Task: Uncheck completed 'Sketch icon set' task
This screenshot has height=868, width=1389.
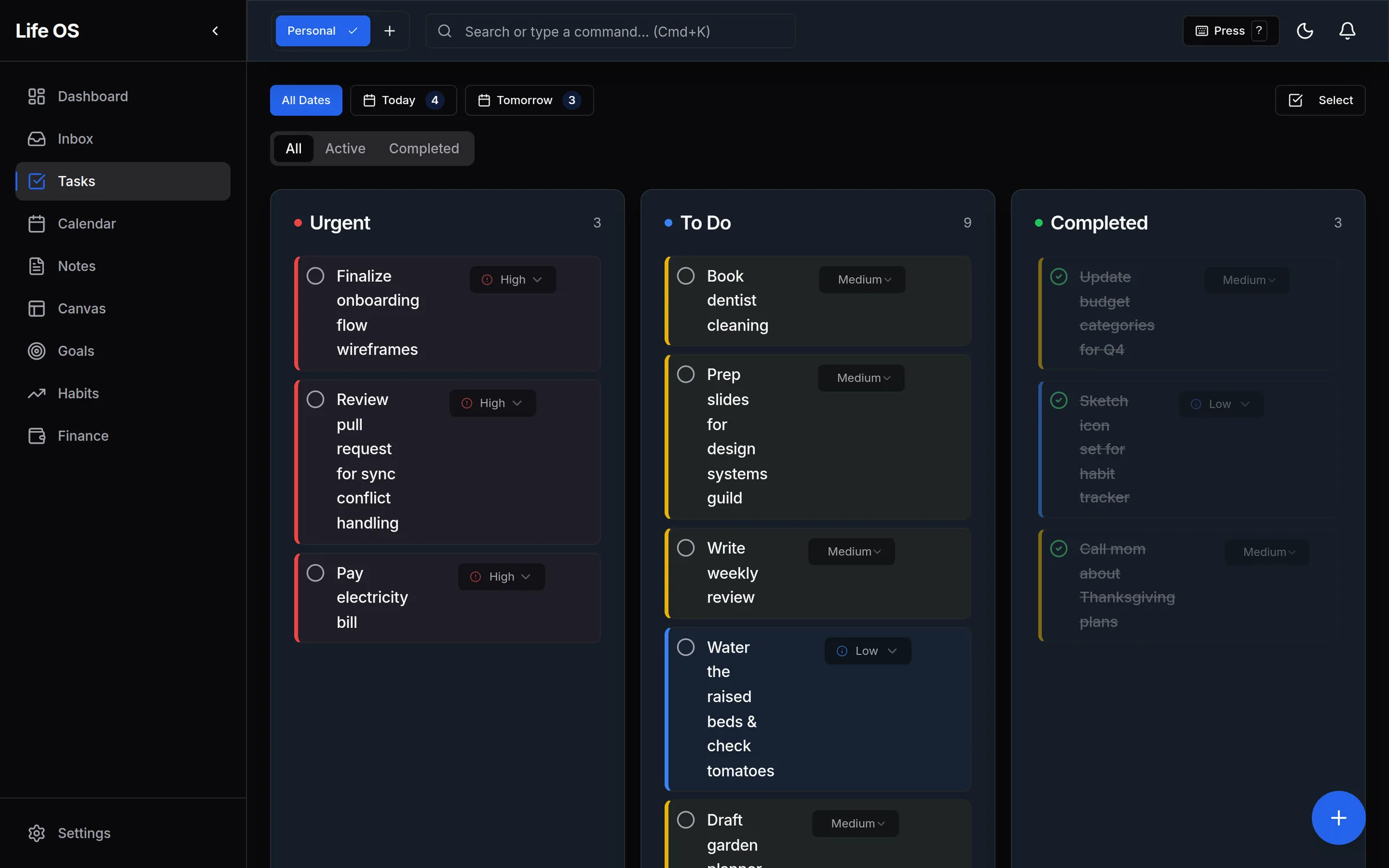Action: click(x=1059, y=400)
